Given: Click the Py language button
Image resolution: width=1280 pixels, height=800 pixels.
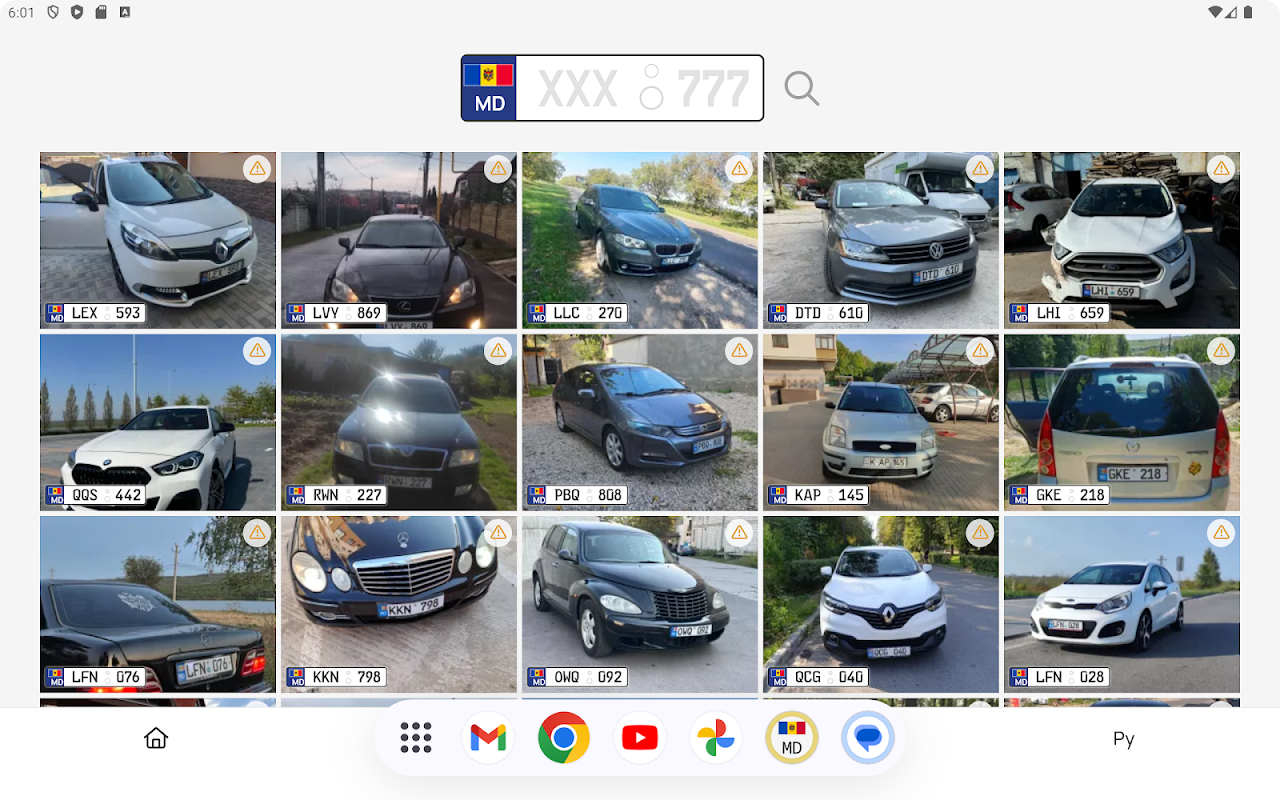Looking at the screenshot, I should [x=1123, y=739].
